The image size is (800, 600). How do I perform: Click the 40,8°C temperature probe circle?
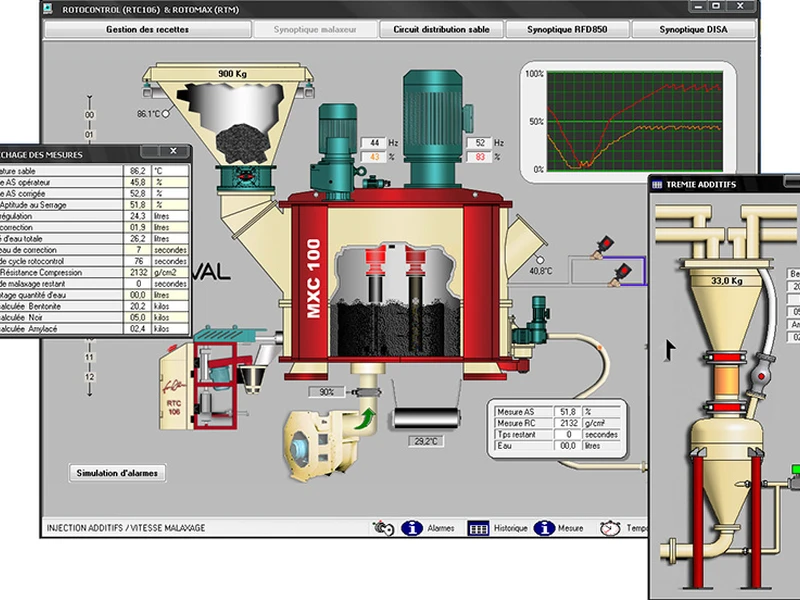pyautogui.click(x=540, y=260)
